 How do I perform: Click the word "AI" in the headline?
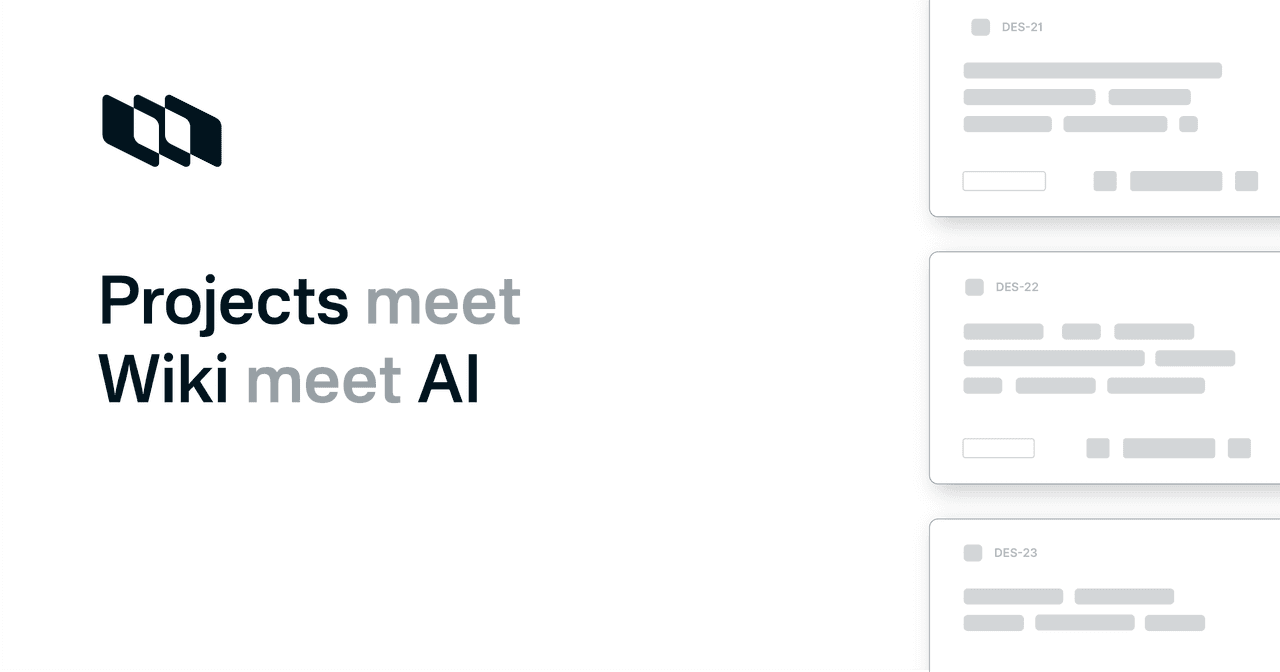(449, 380)
